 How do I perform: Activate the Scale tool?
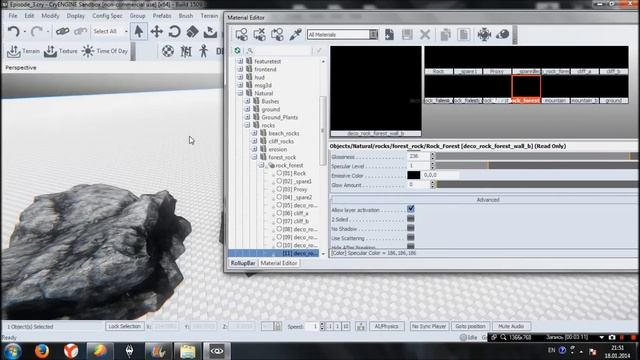pyautogui.click(x=192, y=31)
